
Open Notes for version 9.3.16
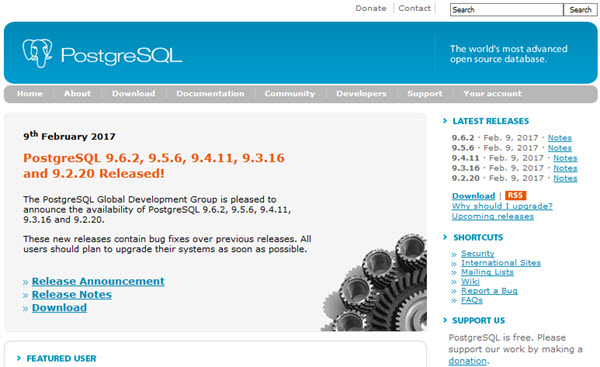pyautogui.click(x=565, y=168)
